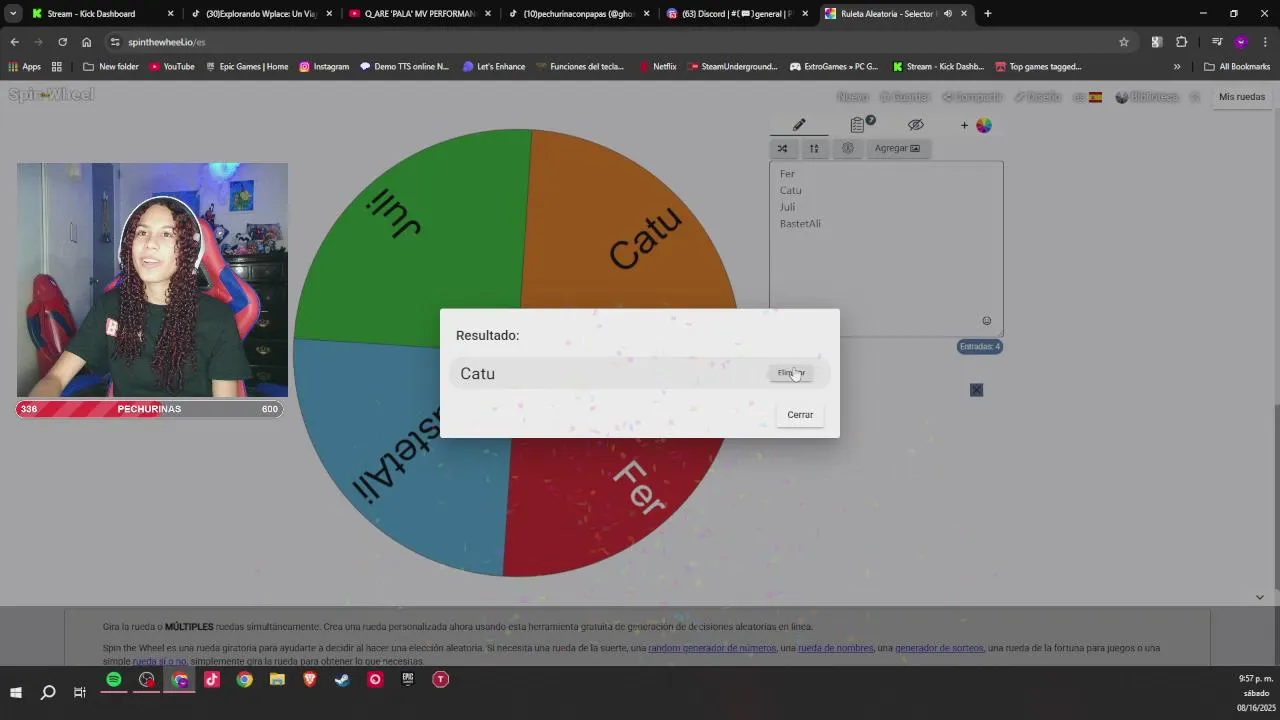The image size is (1280, 720).
Task: Close the result dialog with Cerrar
Action: tap(800, 415)
